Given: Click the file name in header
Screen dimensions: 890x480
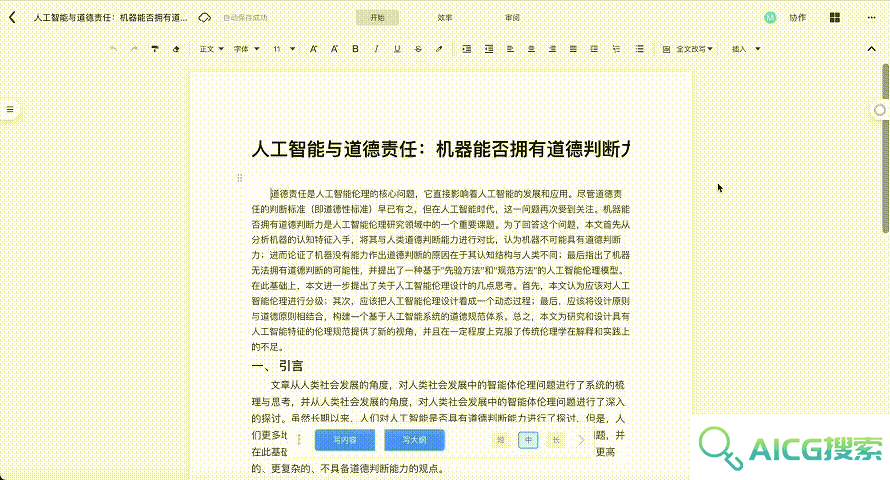Looking at the screenshot, I should 111,18.
